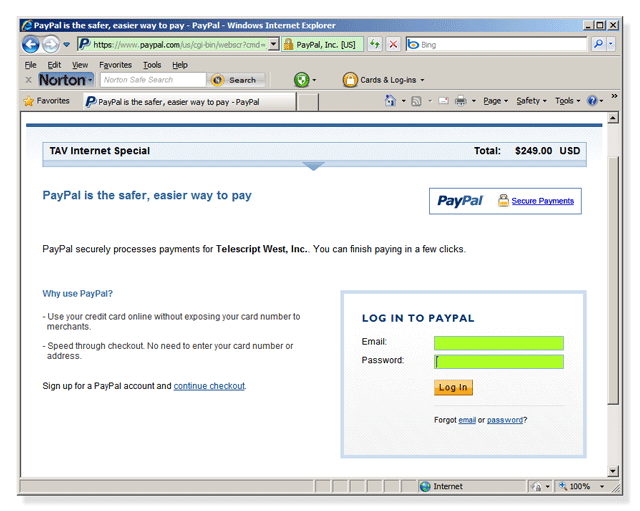The image size is (640, 511).
Task: Close the Norton toolbar with the X
Action: click(29, 80)
